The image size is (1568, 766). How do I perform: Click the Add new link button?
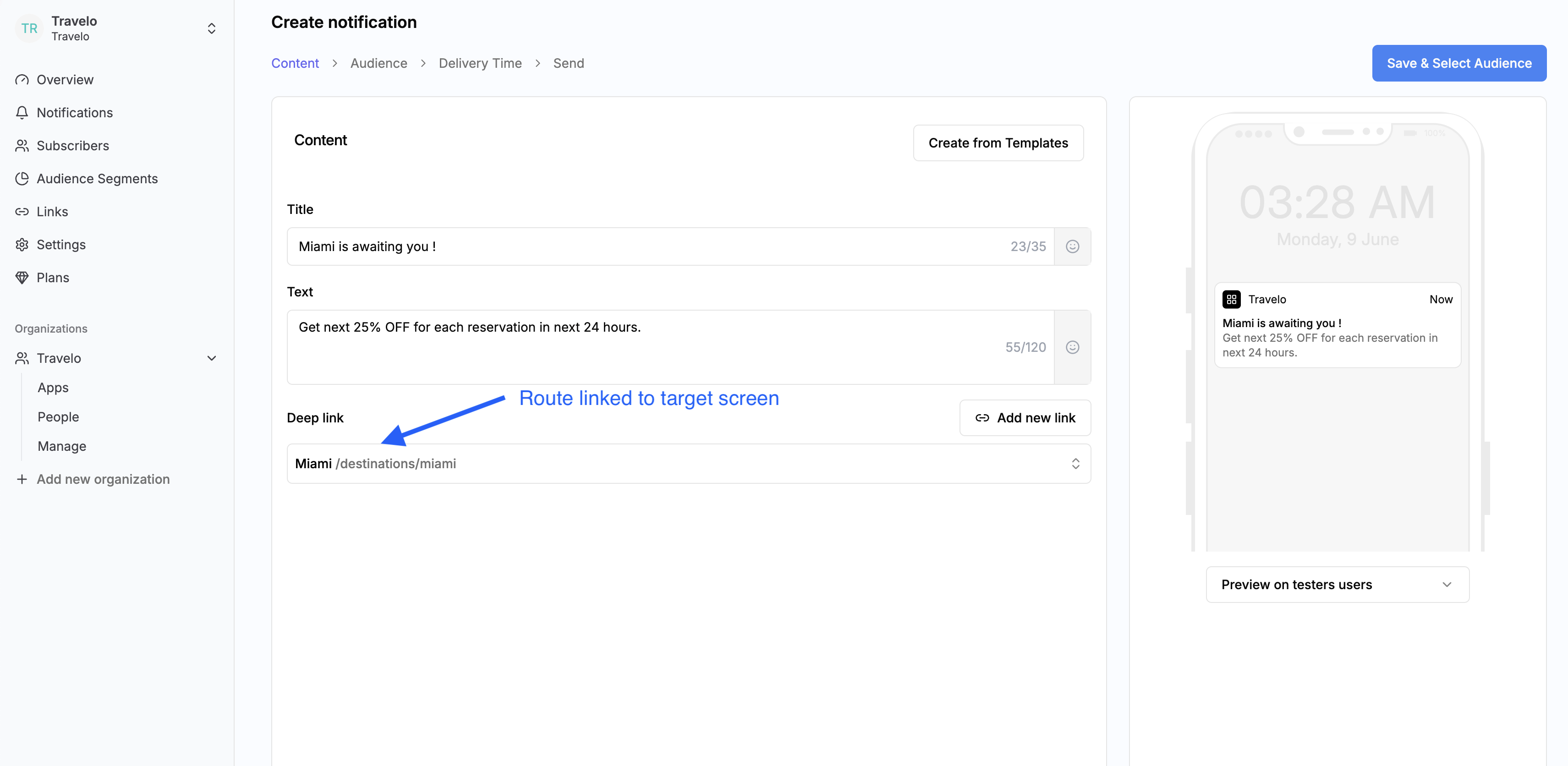pyautogui.click(x=1025, y=418)
